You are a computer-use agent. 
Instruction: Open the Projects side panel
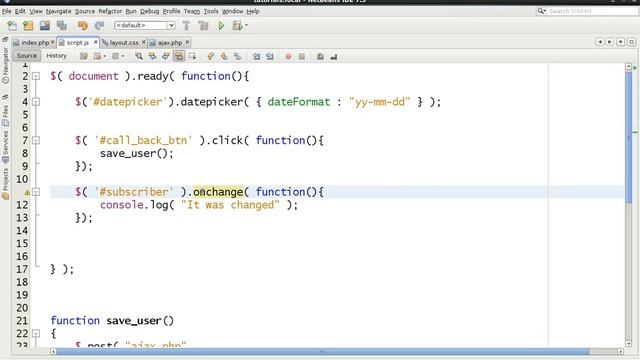coord(5,184)
